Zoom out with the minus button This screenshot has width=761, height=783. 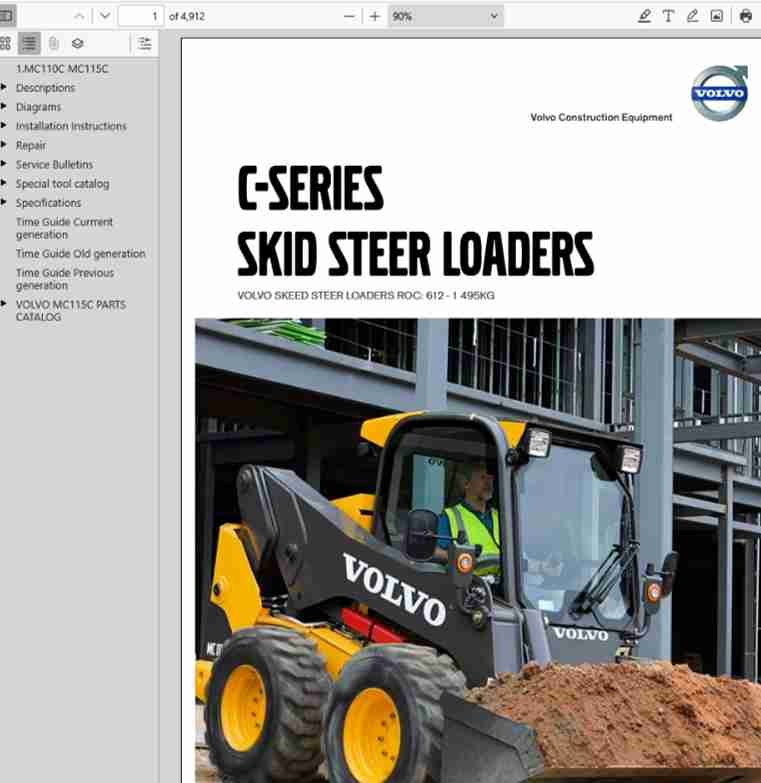349,16
